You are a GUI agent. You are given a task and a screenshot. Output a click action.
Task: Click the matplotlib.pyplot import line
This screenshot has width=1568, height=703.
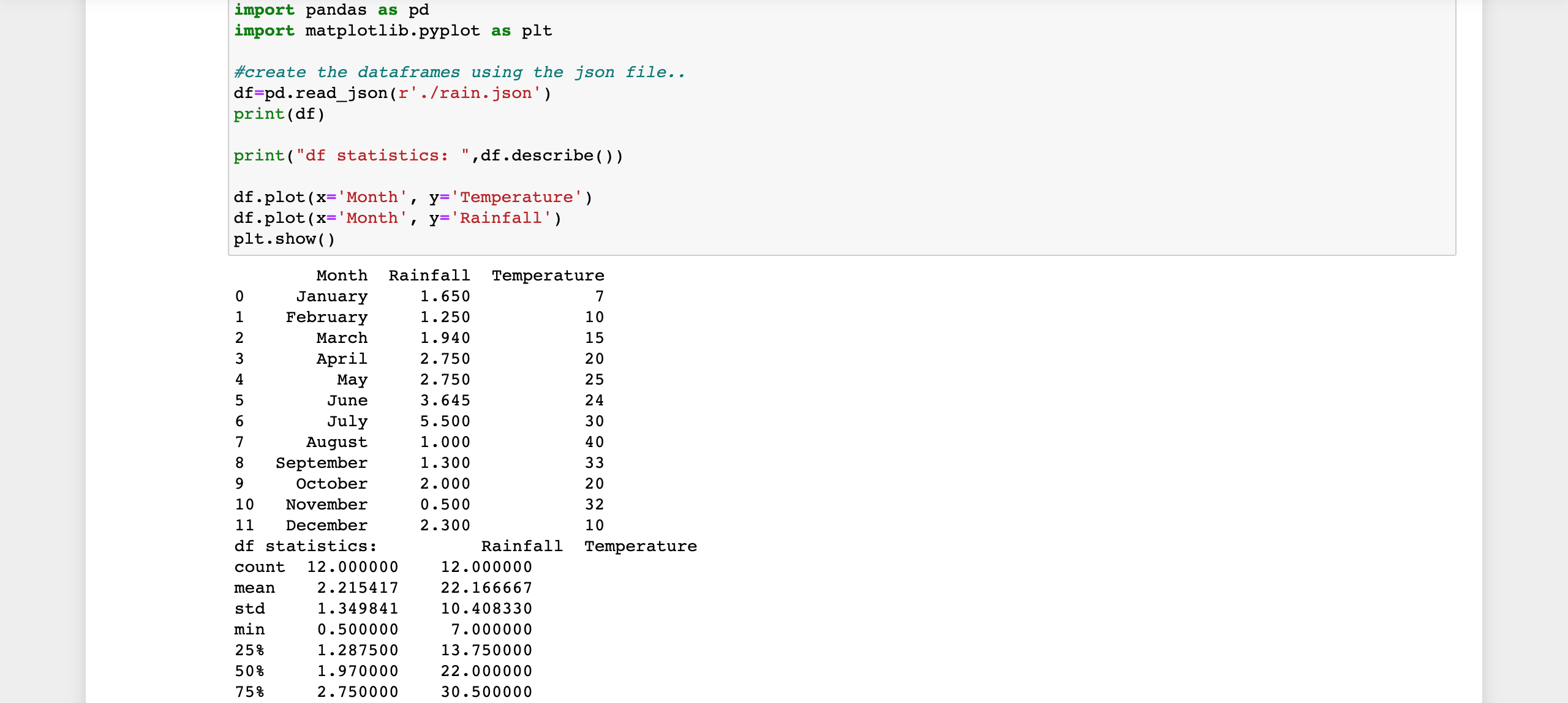pos(392,30)
